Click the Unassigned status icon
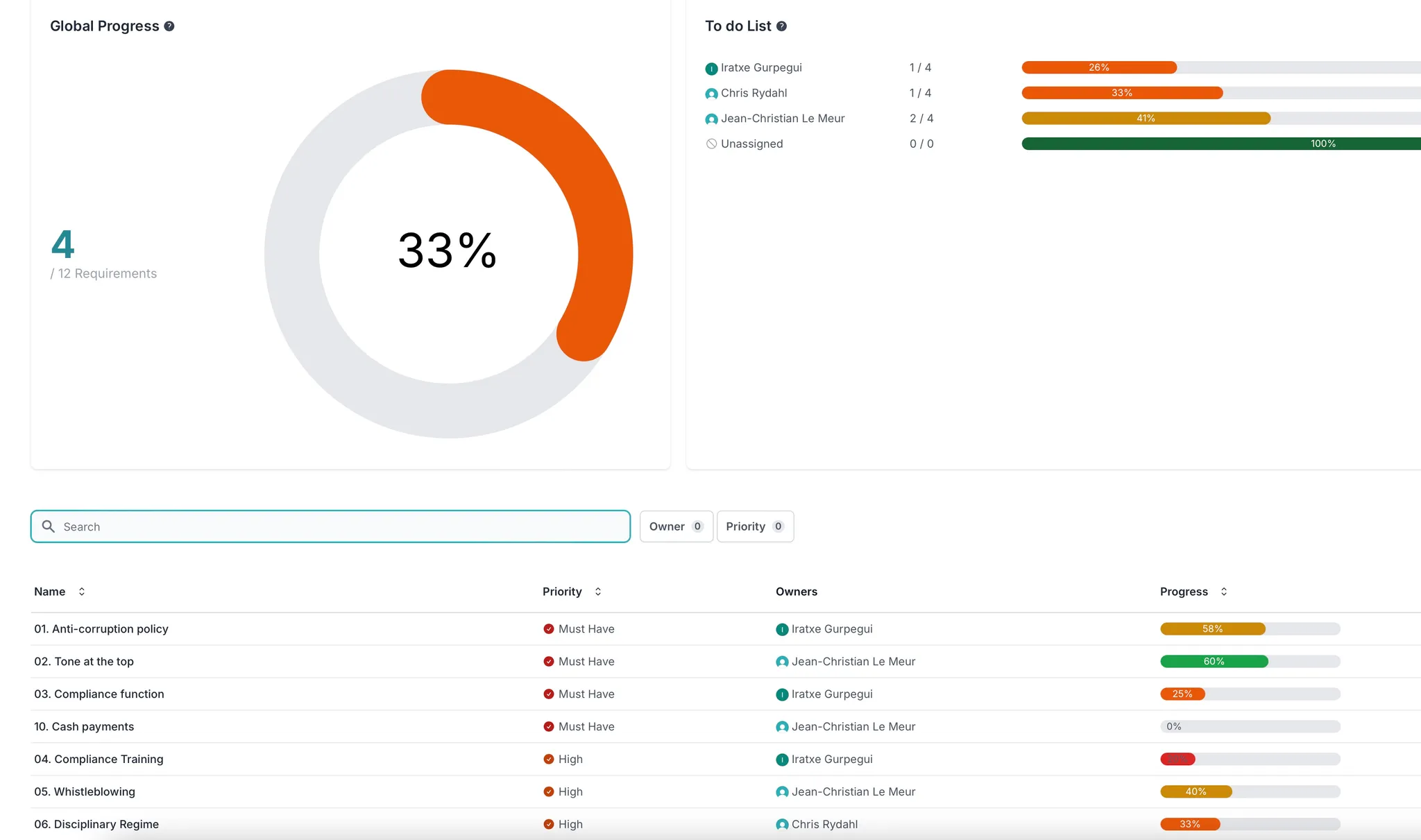This screenshot has height=840, width=1421. [711, 144]
